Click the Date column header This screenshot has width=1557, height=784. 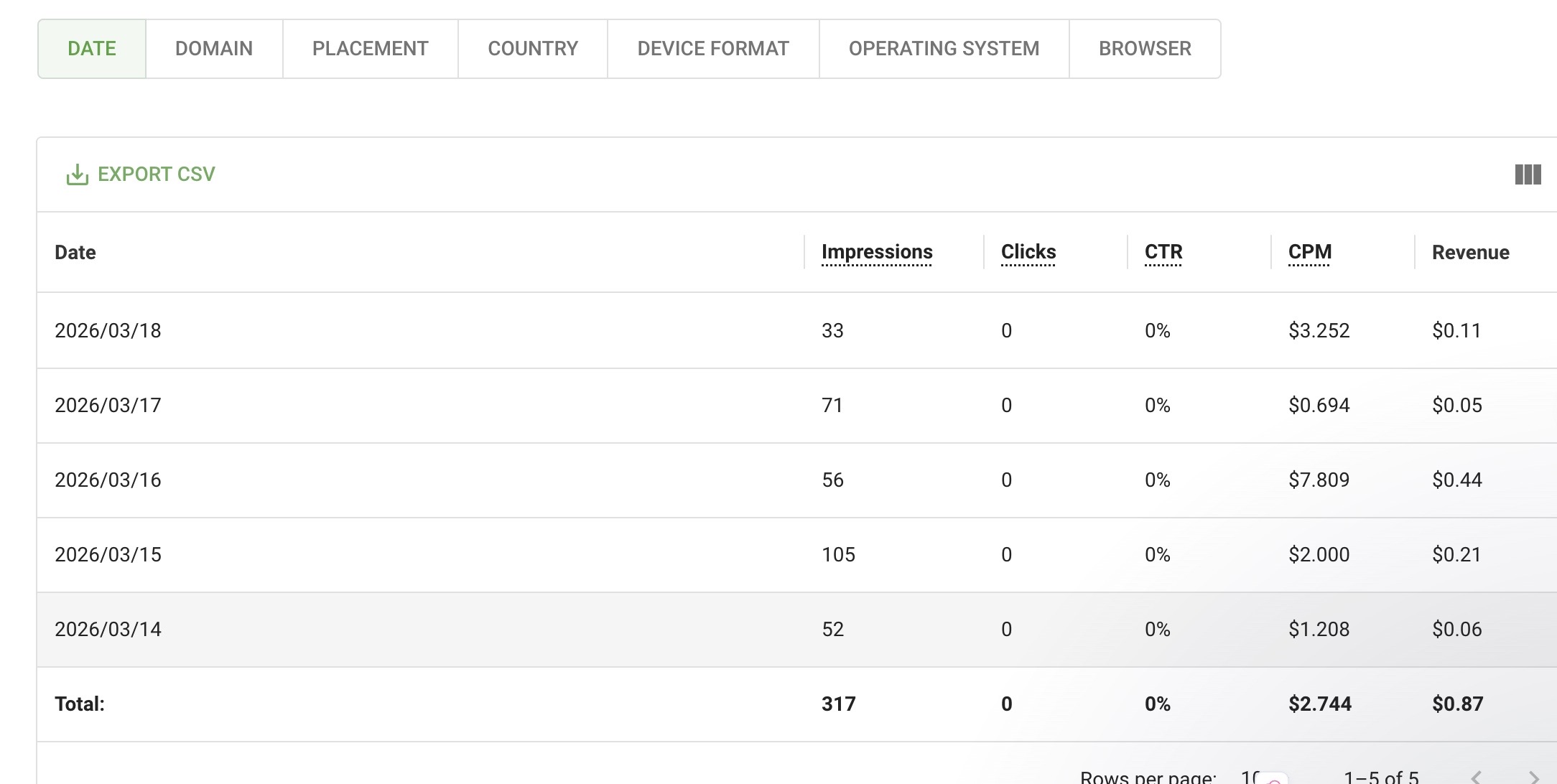tap(75, 253)
